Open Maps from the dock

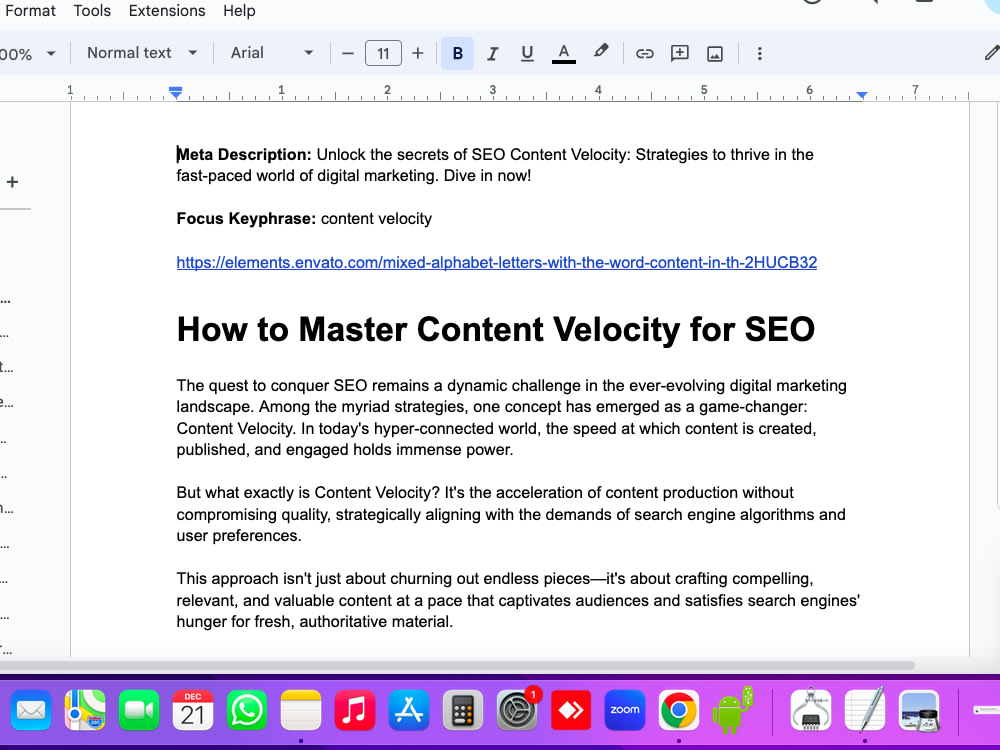pyautogui.click(x=85, y=710)
